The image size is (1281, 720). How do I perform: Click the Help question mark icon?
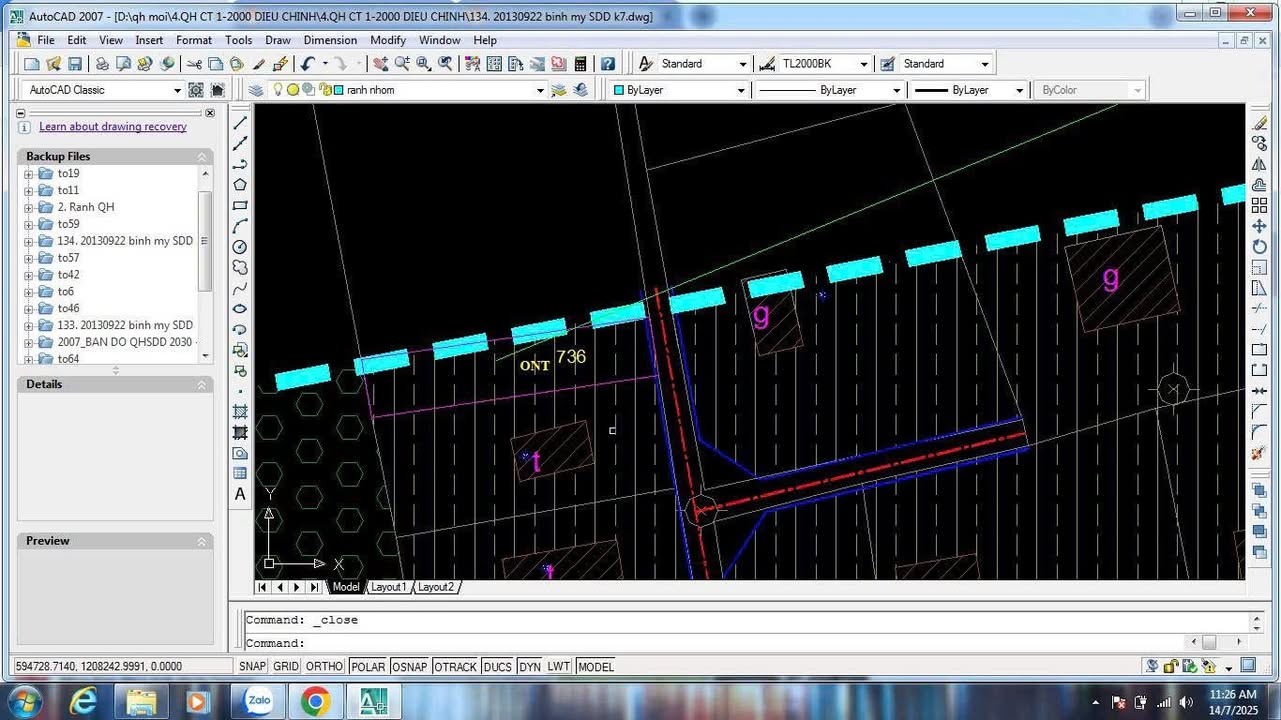(607, 63)
